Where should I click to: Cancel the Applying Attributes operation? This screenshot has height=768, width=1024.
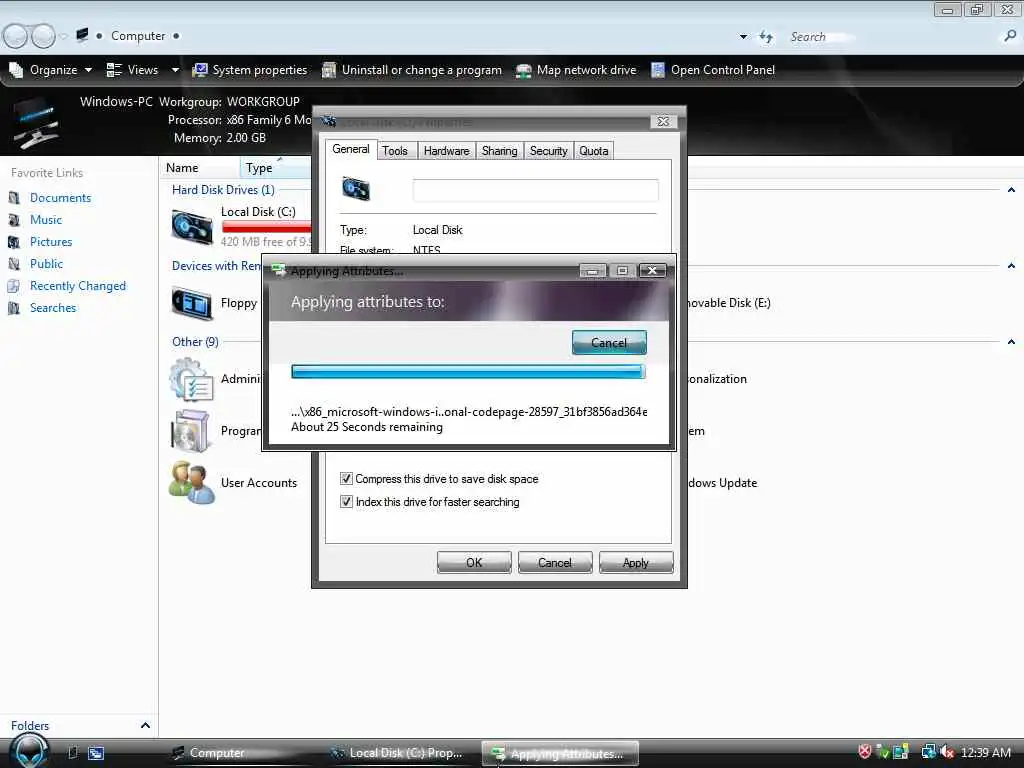[609, 342]
